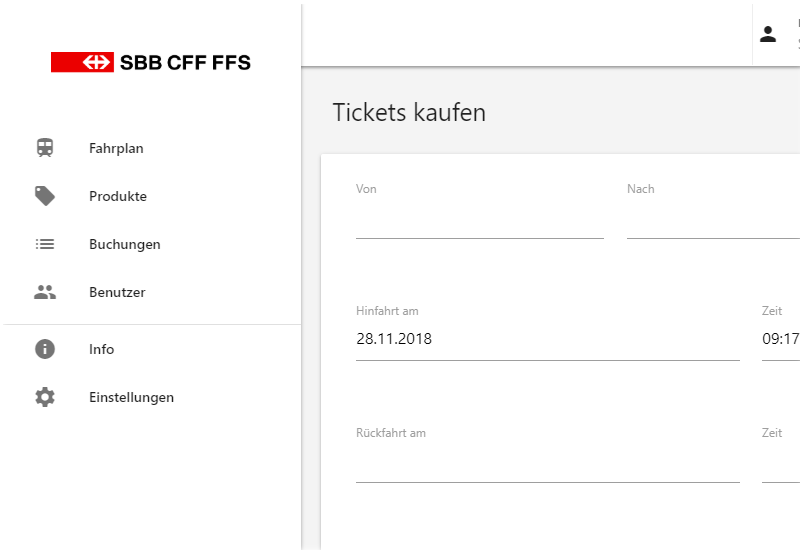Image resolution: width=800 pixels, height=550 pixels.
Task: Focus the Von departure field
Action: pos(480,217)
